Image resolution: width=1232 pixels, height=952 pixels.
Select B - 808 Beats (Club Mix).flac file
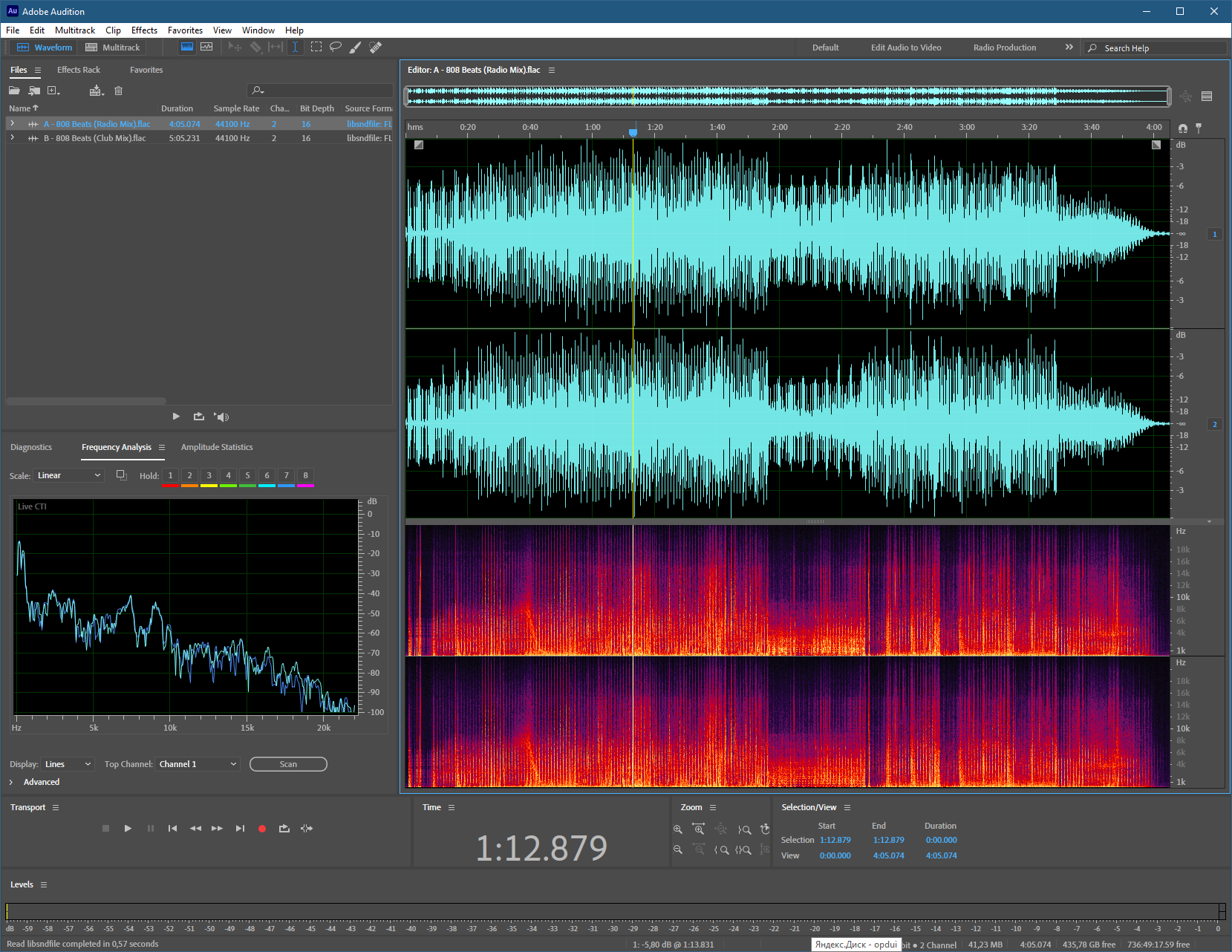(x=94, y=138)
